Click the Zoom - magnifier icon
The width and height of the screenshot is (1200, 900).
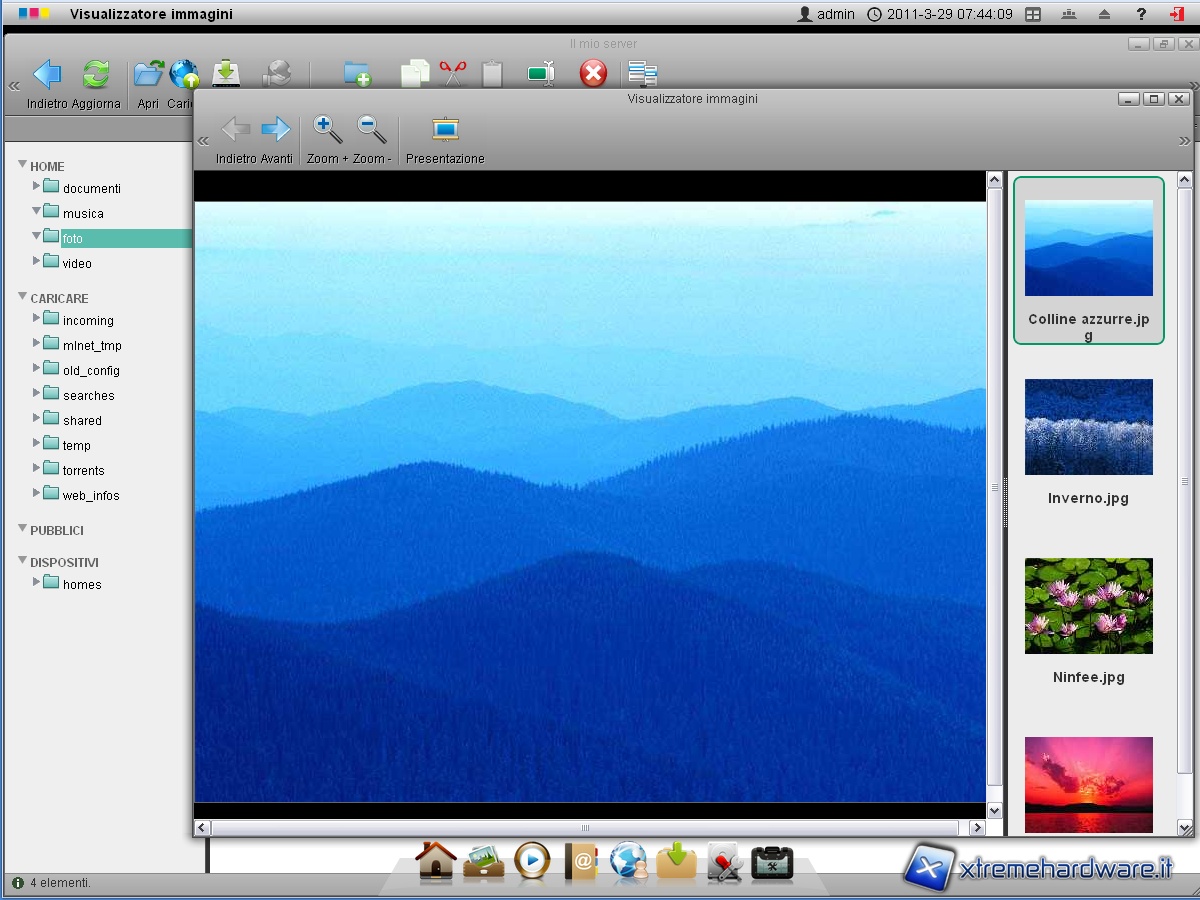pos(372,130)
